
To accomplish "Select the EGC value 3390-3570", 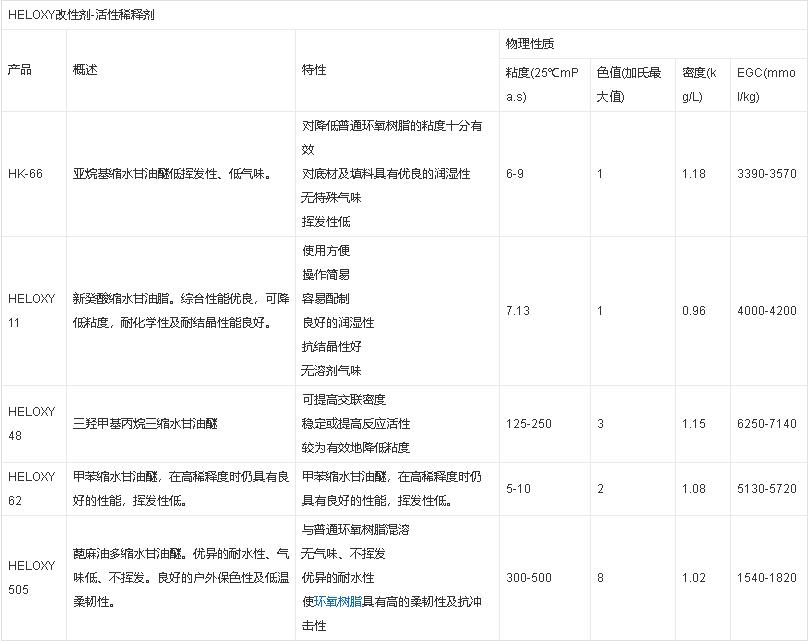I will coord(766,174).
